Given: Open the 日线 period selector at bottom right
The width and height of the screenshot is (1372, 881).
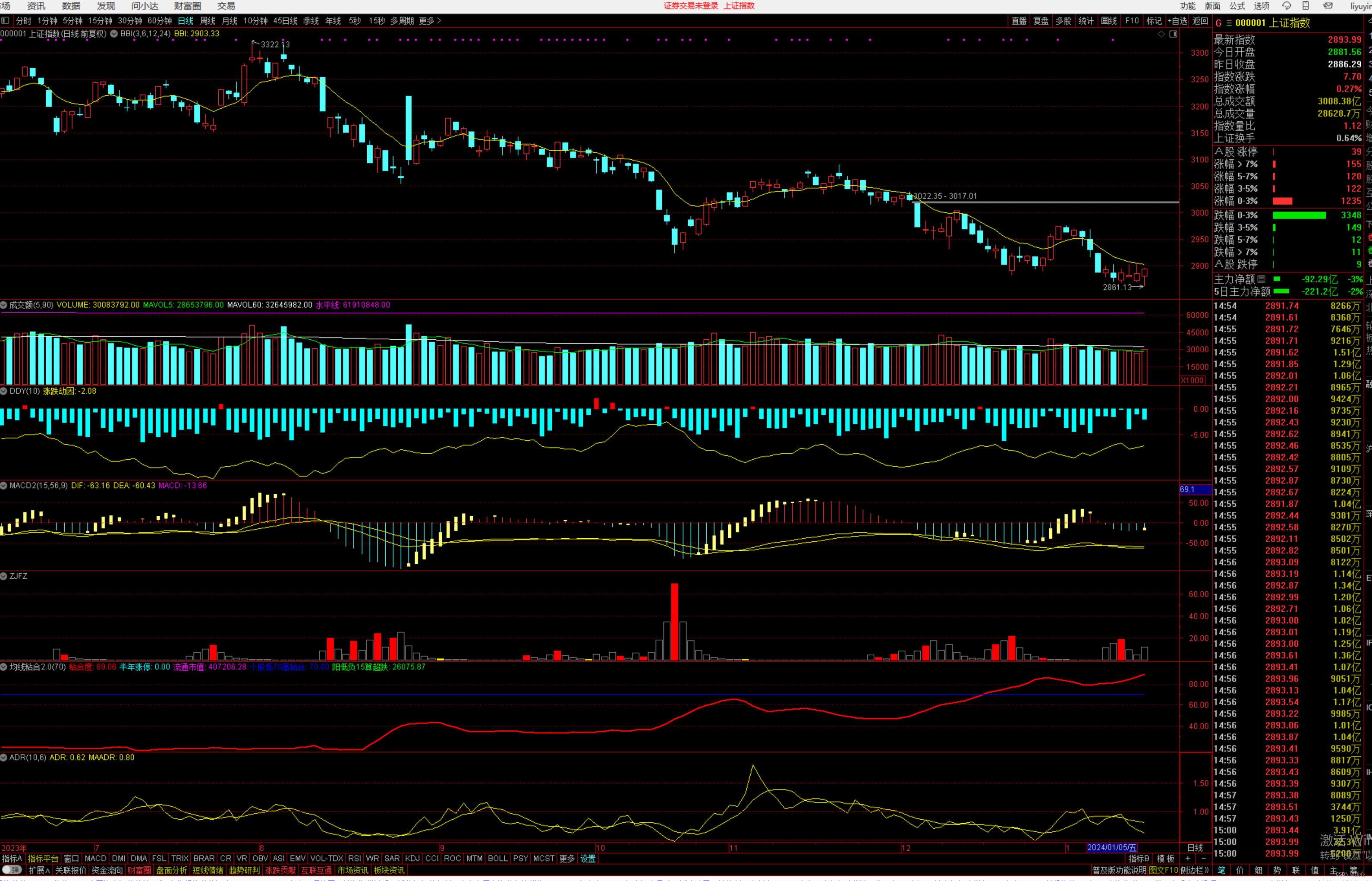Looking at the screenshot, I should point(1195,848).
